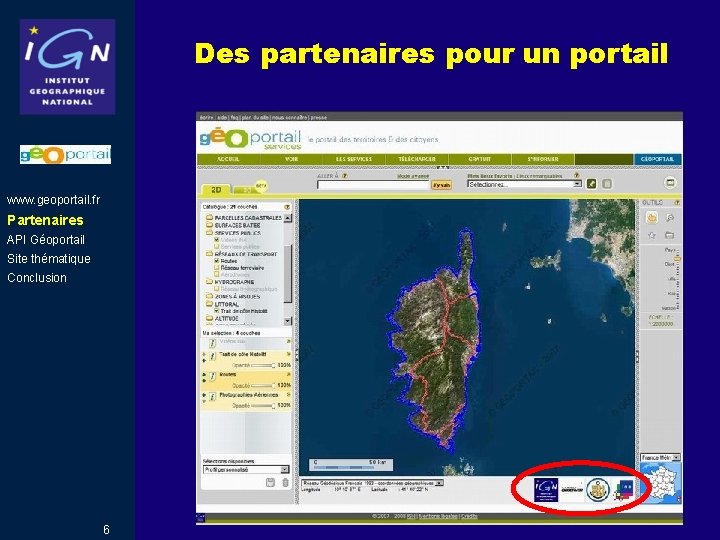Click Mentions légales footer link
Viewport: 720px width, 540px height.
[439, 516]
